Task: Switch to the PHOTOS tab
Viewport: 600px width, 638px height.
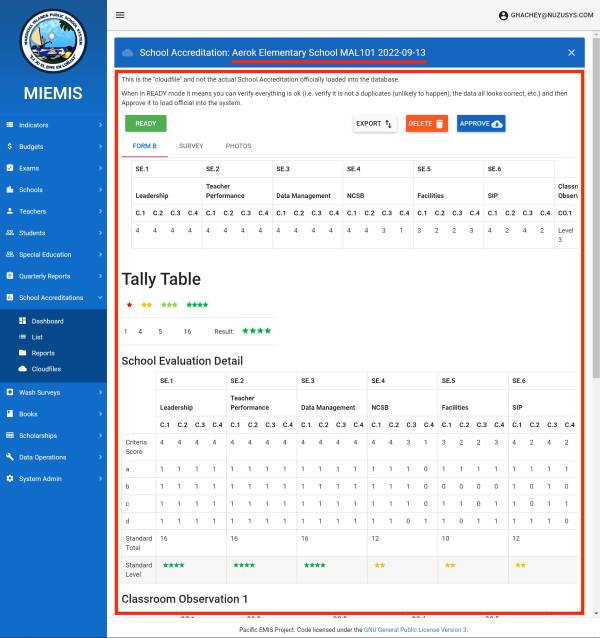Action: point(238,146)
